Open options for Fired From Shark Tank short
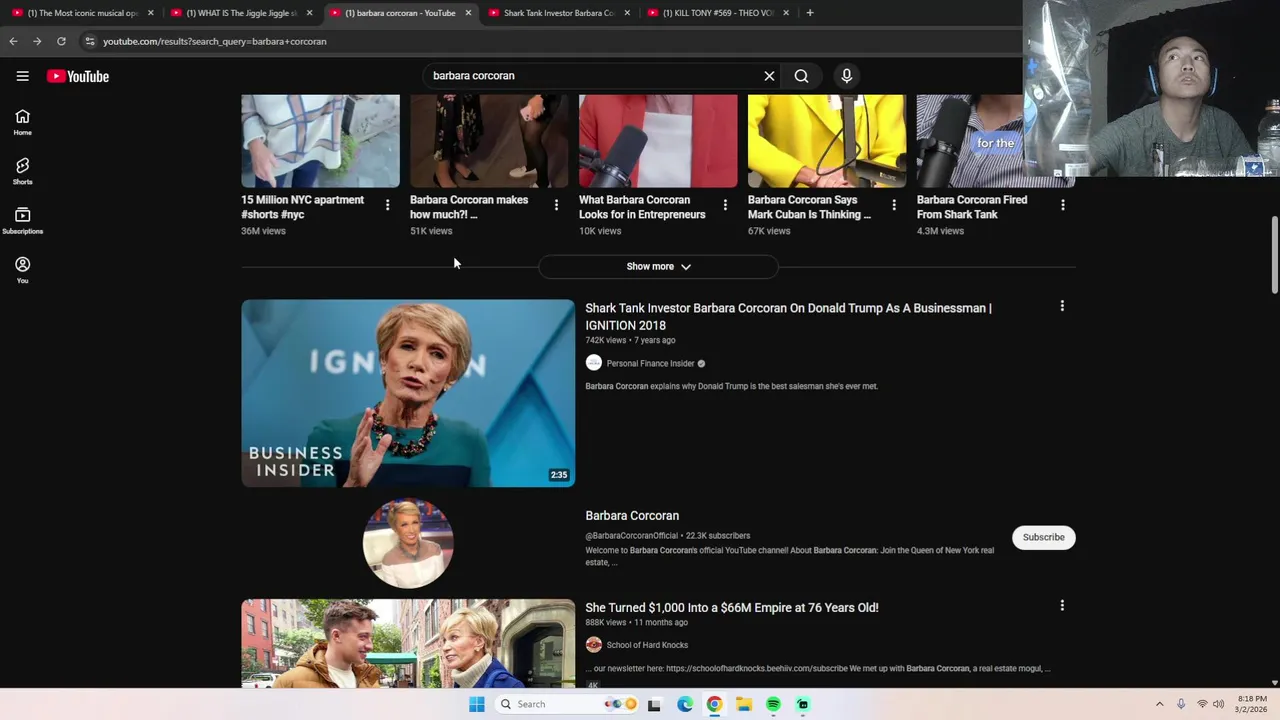 point(1062,205)
